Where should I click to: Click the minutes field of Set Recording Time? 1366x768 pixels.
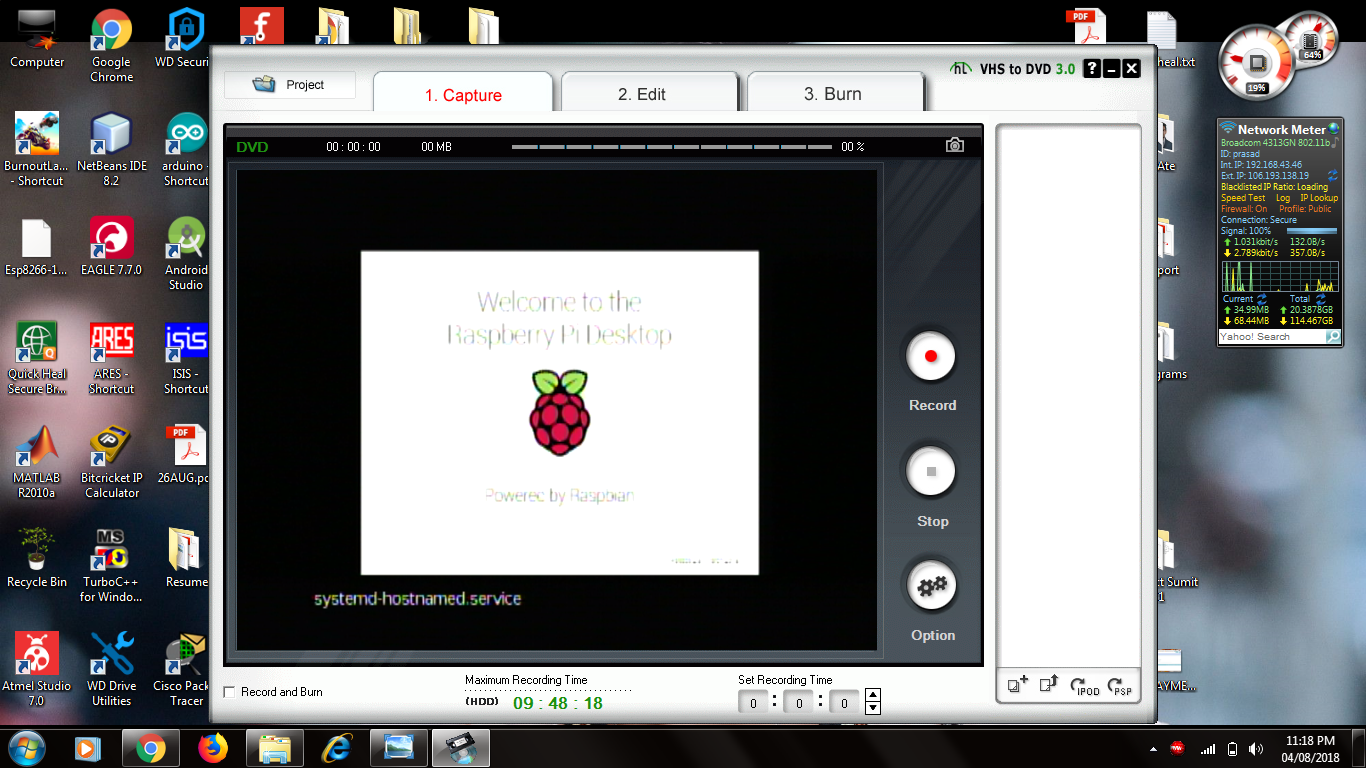(799, 703)
